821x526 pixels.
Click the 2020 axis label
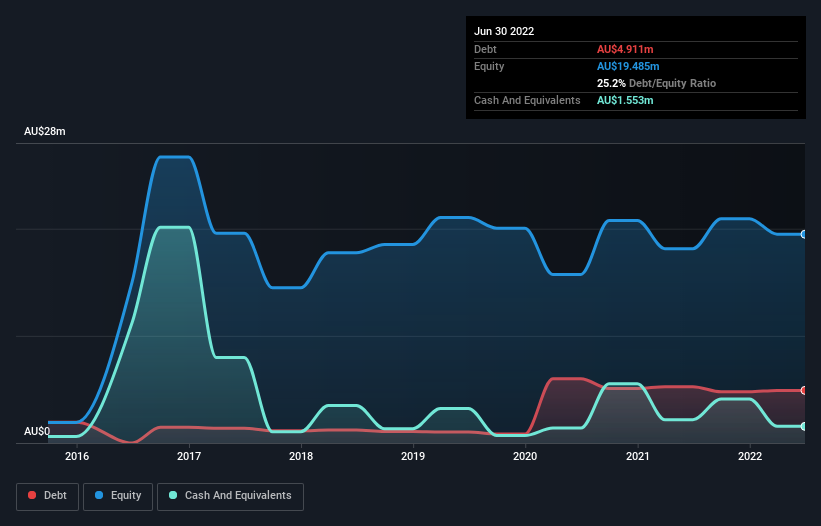click(525, 456)
